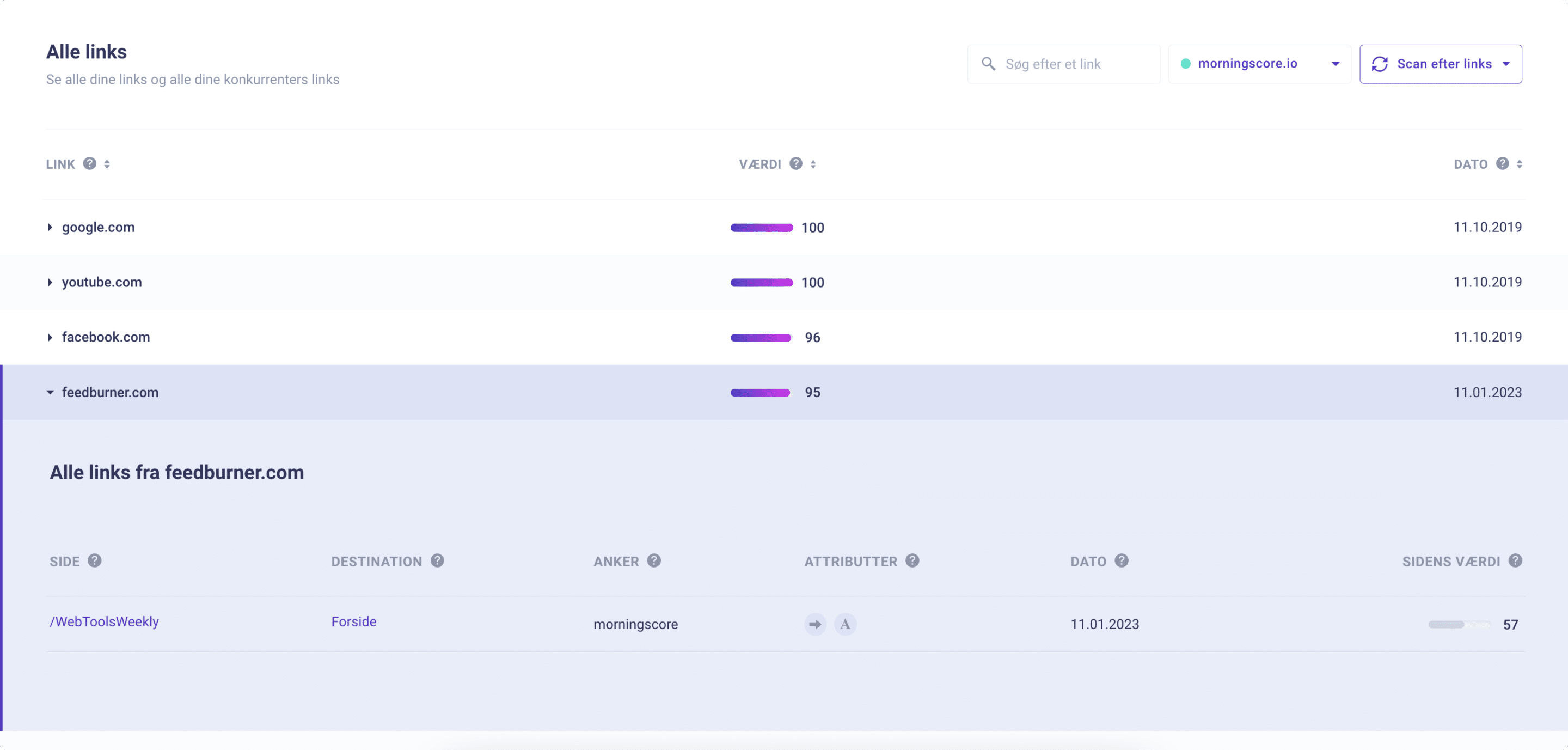Viewport: 1568px width, 750px height.
Task: Click the search magnifier icon
Action: pyautogui.click(x=989, y=64)
